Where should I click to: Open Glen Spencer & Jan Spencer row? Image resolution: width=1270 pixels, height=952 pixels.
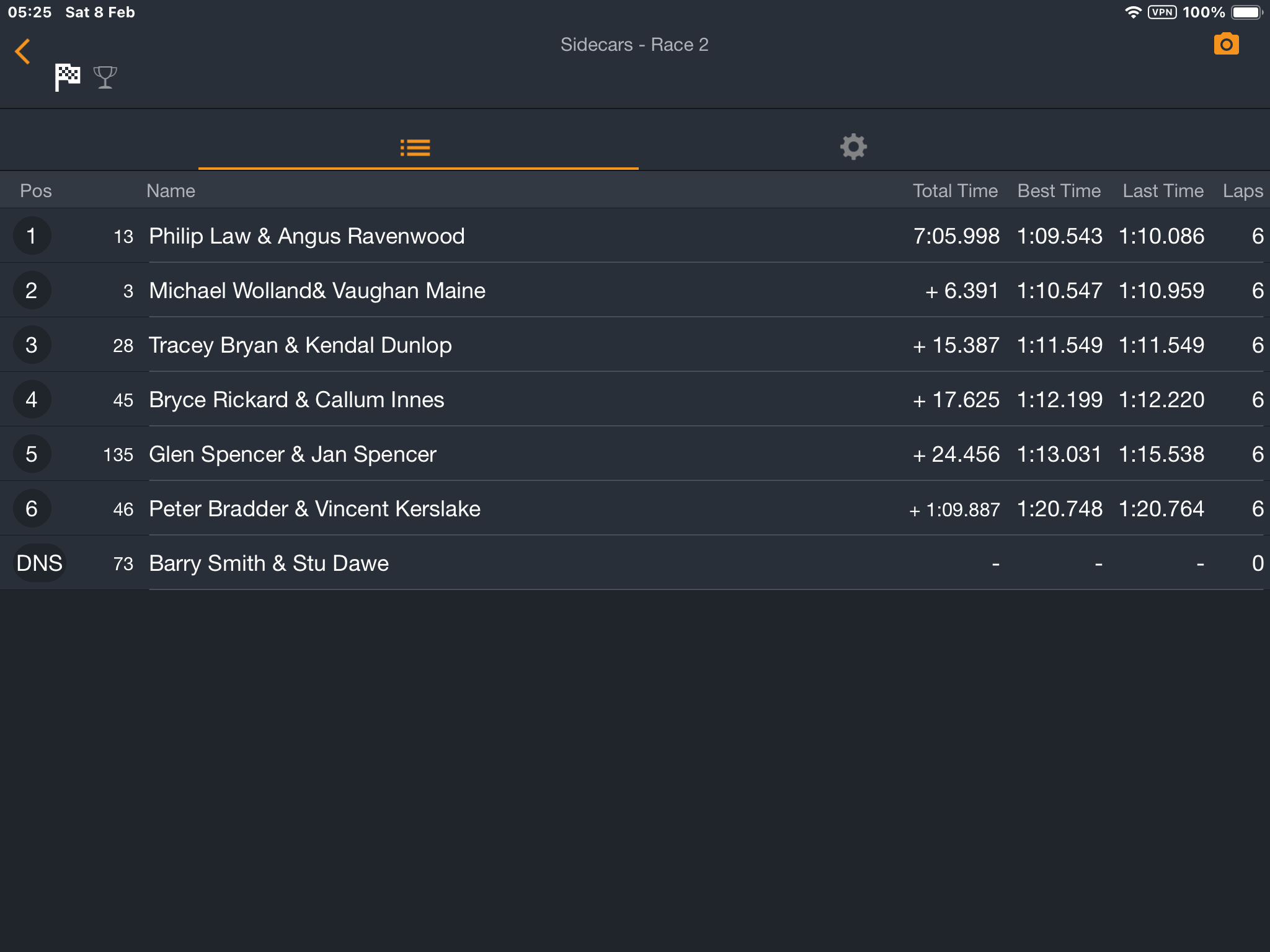(635, 454)
